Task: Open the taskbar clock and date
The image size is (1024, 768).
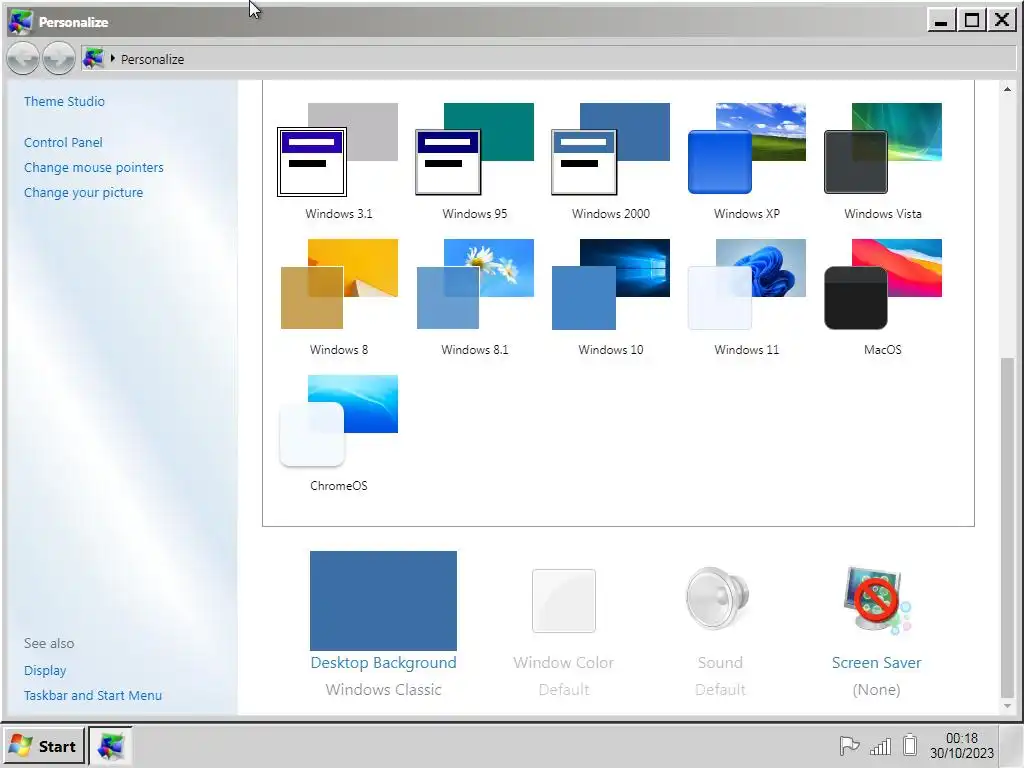Action: click(962, 746)
